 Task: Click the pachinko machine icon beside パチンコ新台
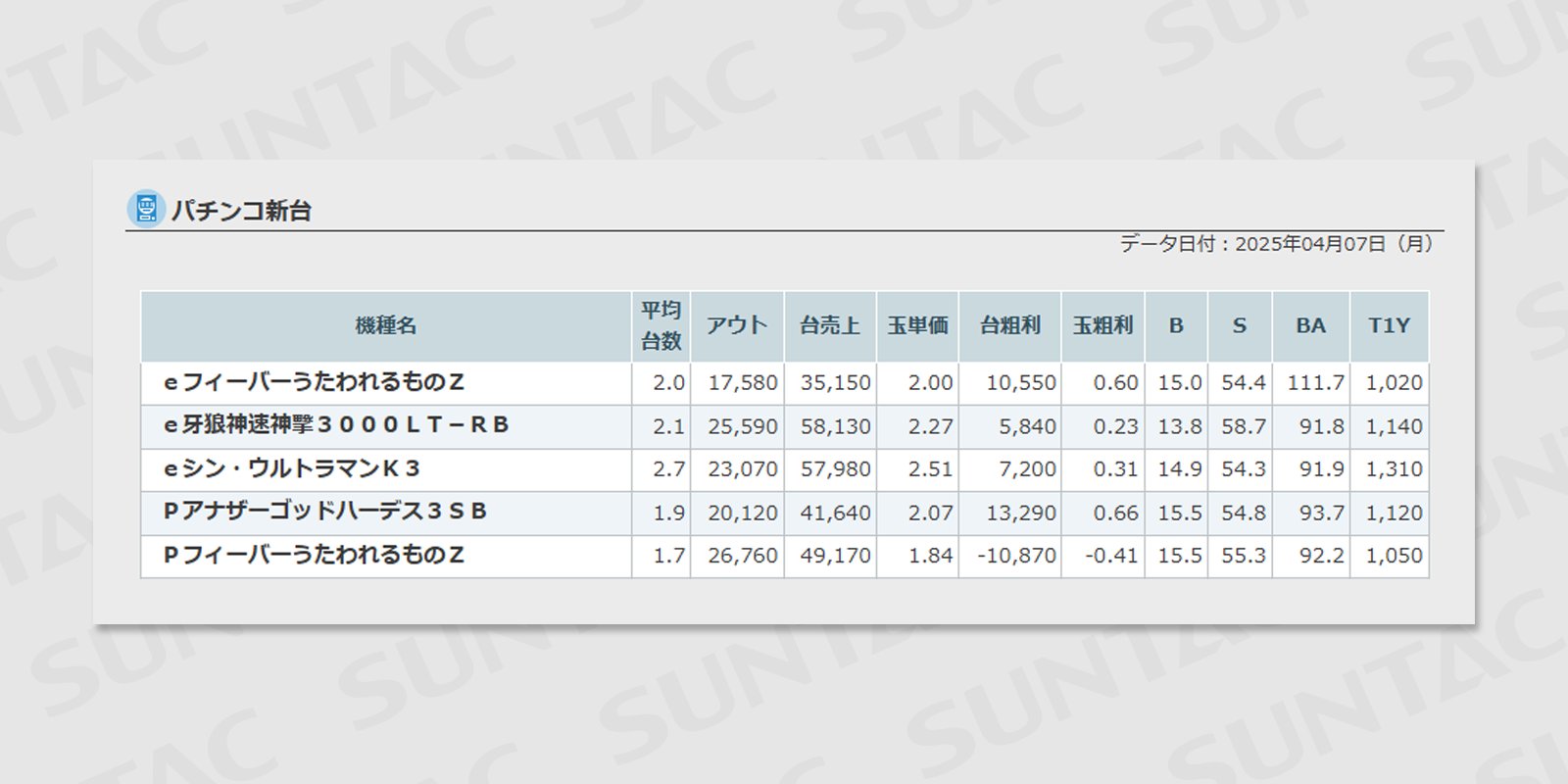(x=146, y=209)
